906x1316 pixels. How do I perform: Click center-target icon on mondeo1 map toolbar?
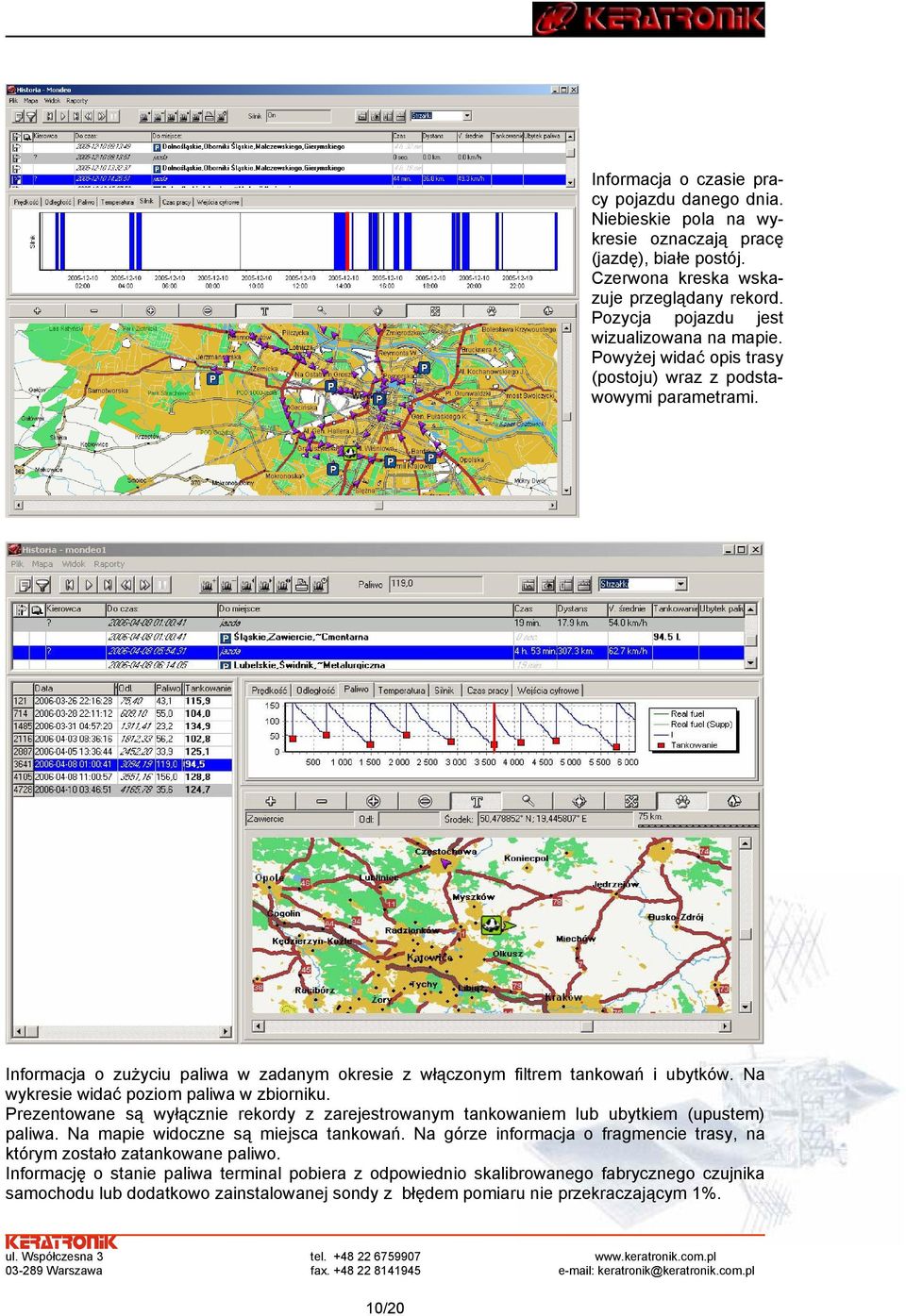pyautogui.click(x=579, y=801)
